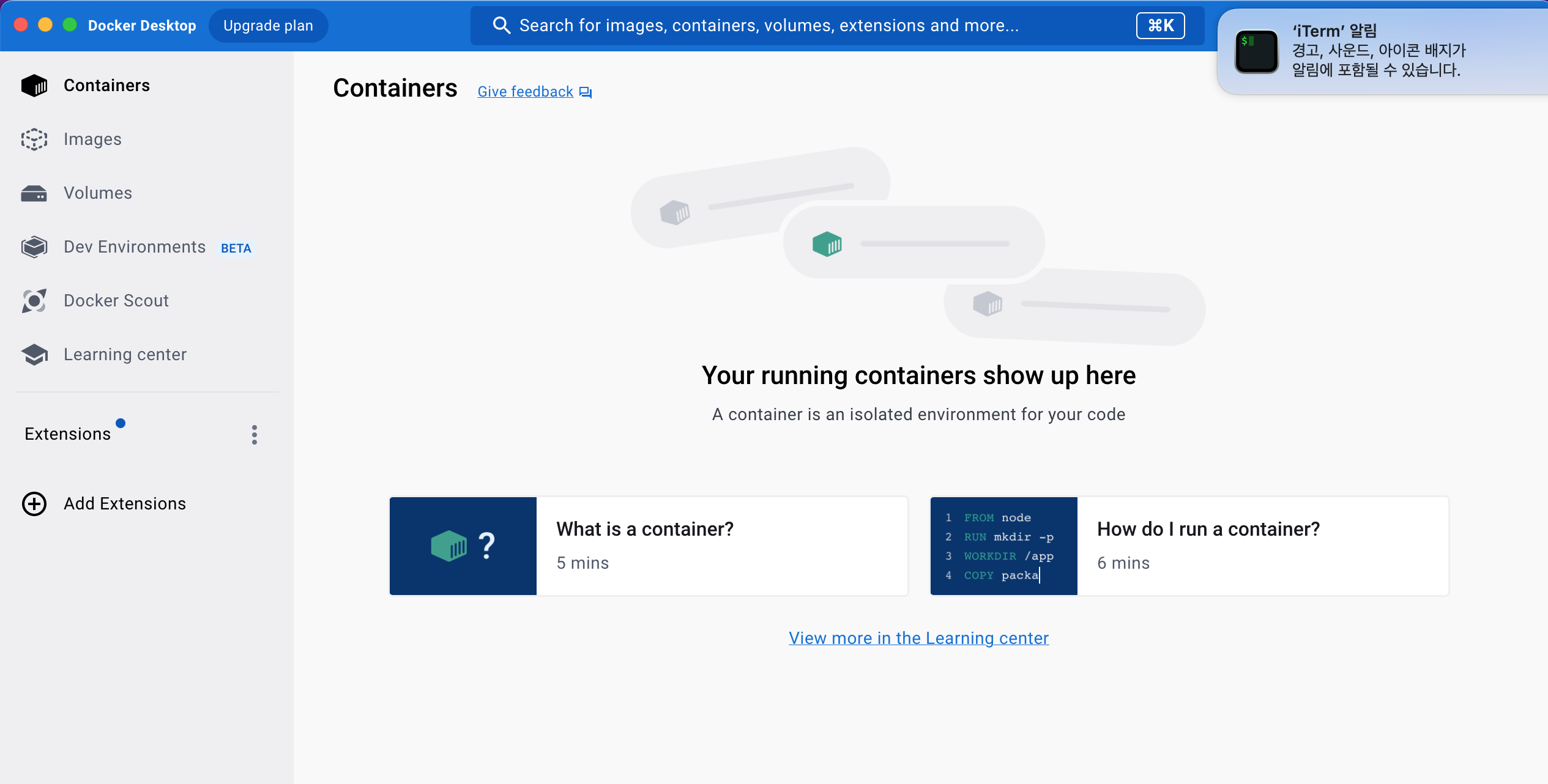This screenshot has height=784, width=1548.
Task: Click the magnifier icon in search bar
Action: (501, 26)
